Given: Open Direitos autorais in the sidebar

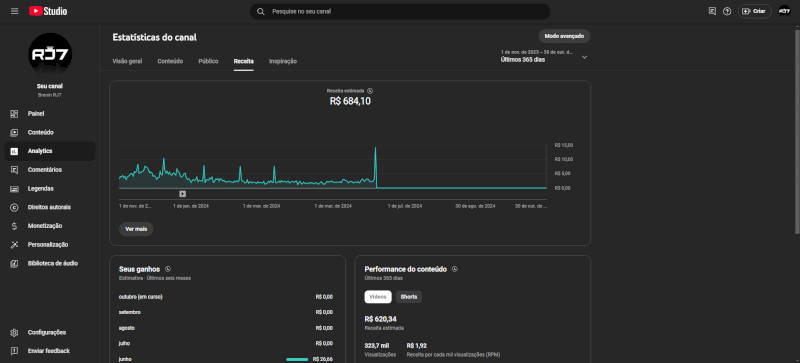Looking at the screenshot, I should tap(50, 207).
